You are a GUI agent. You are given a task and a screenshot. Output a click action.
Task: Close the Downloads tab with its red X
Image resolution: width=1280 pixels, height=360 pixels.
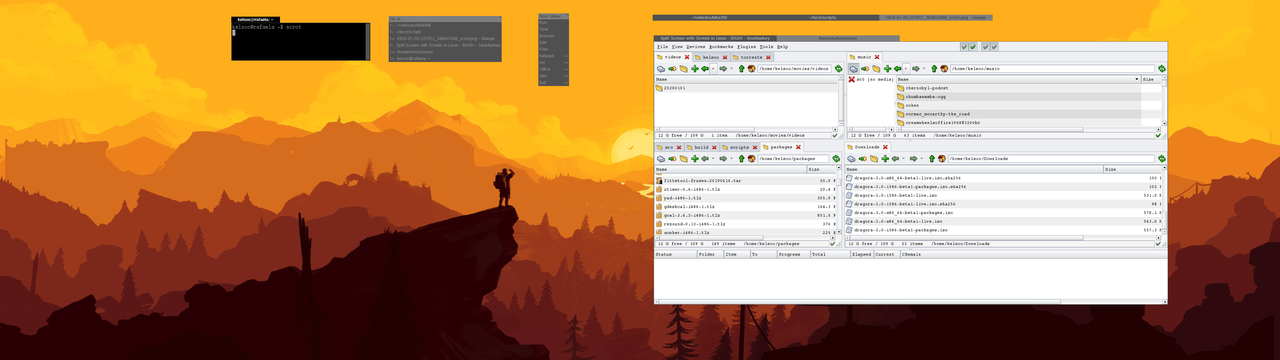(x=885, y=147)
